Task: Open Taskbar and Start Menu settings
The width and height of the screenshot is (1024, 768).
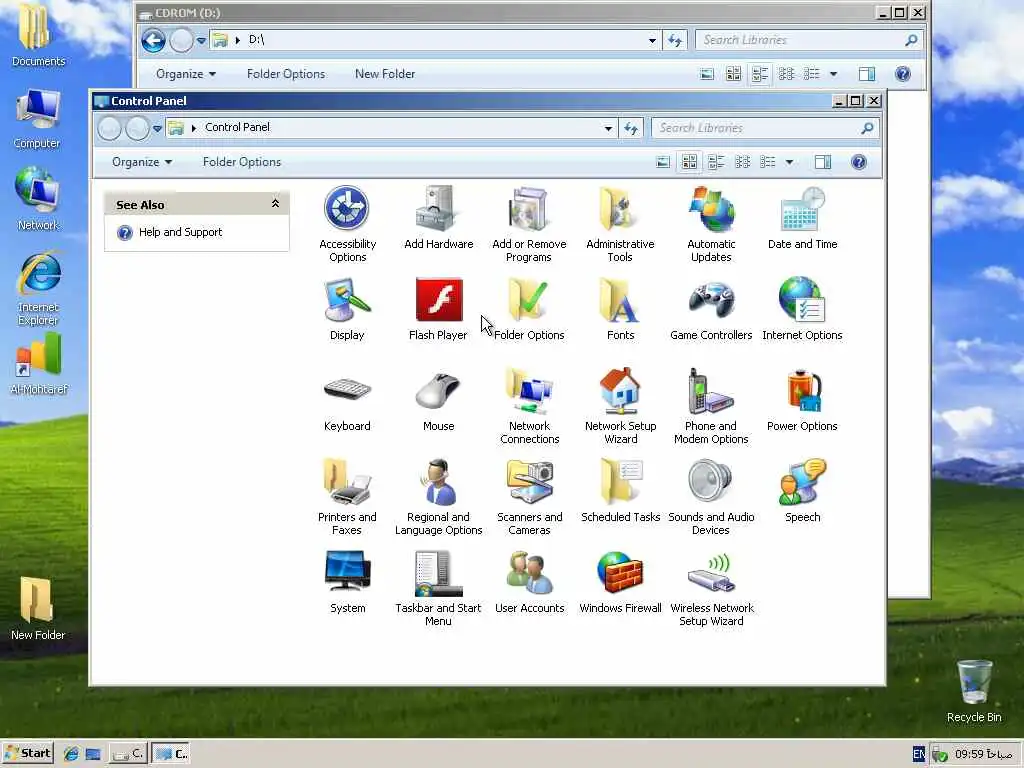Action: click(x=438, y=588)
